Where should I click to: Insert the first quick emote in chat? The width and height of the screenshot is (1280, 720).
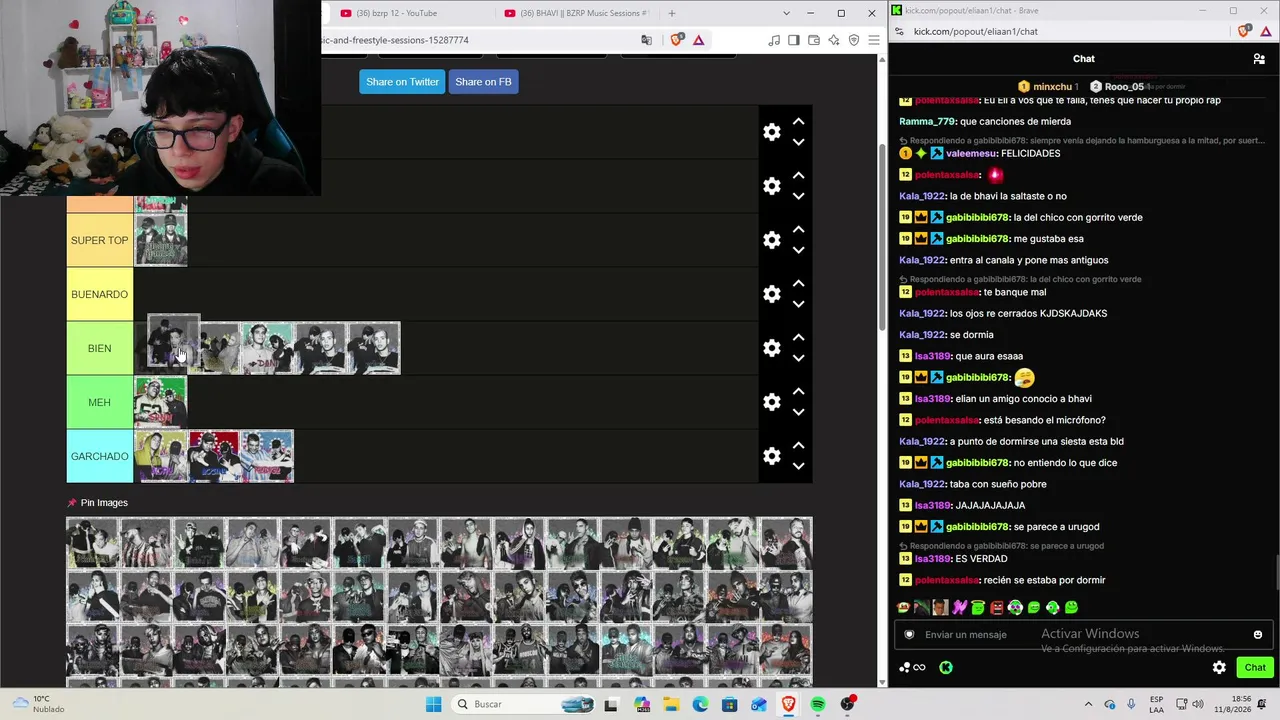904,607
